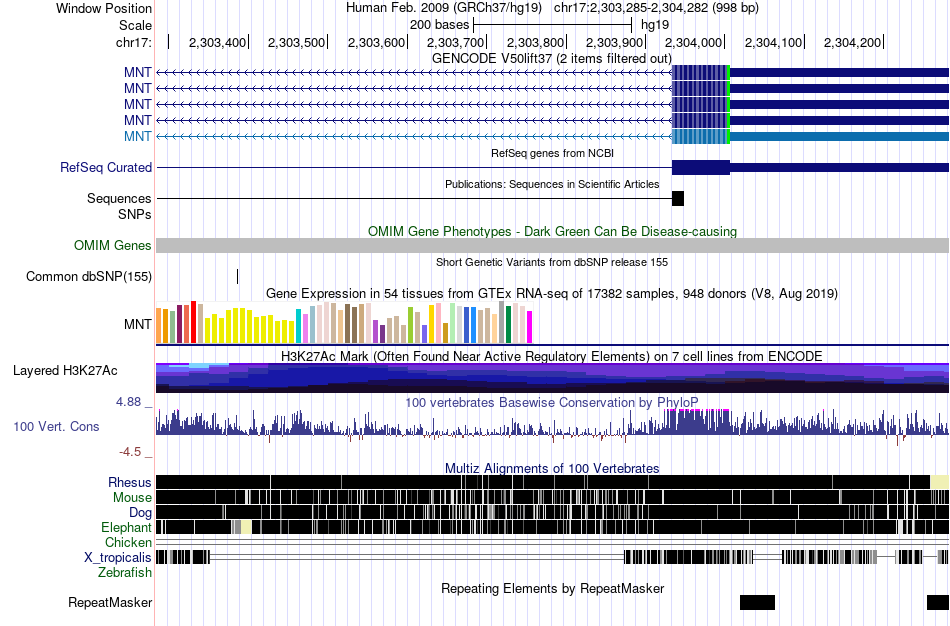950x626 pixels.
Task: Select the RepeatMasker track label
Action: point(110,602)
